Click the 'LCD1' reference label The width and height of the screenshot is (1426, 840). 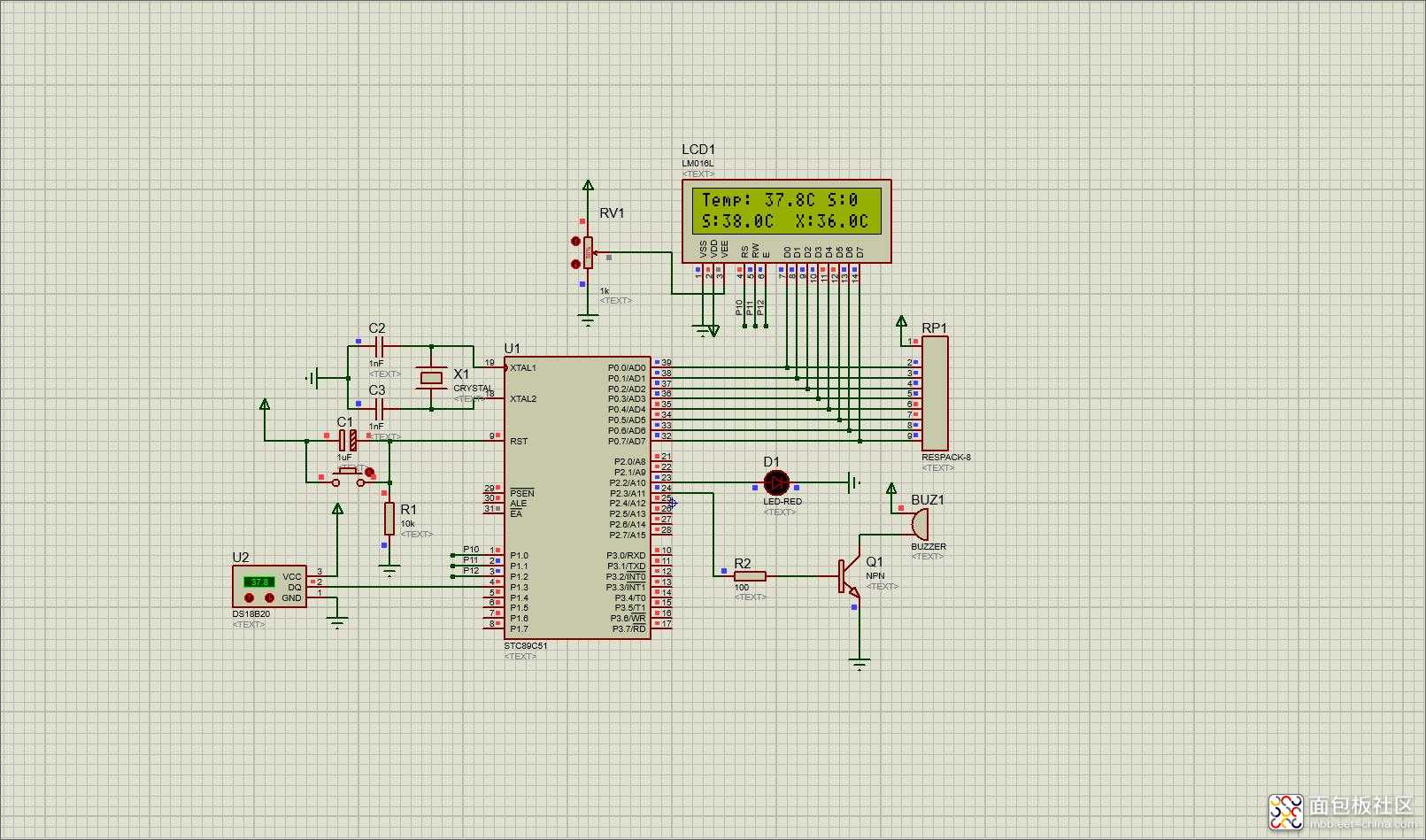click(x=698, y=150)
